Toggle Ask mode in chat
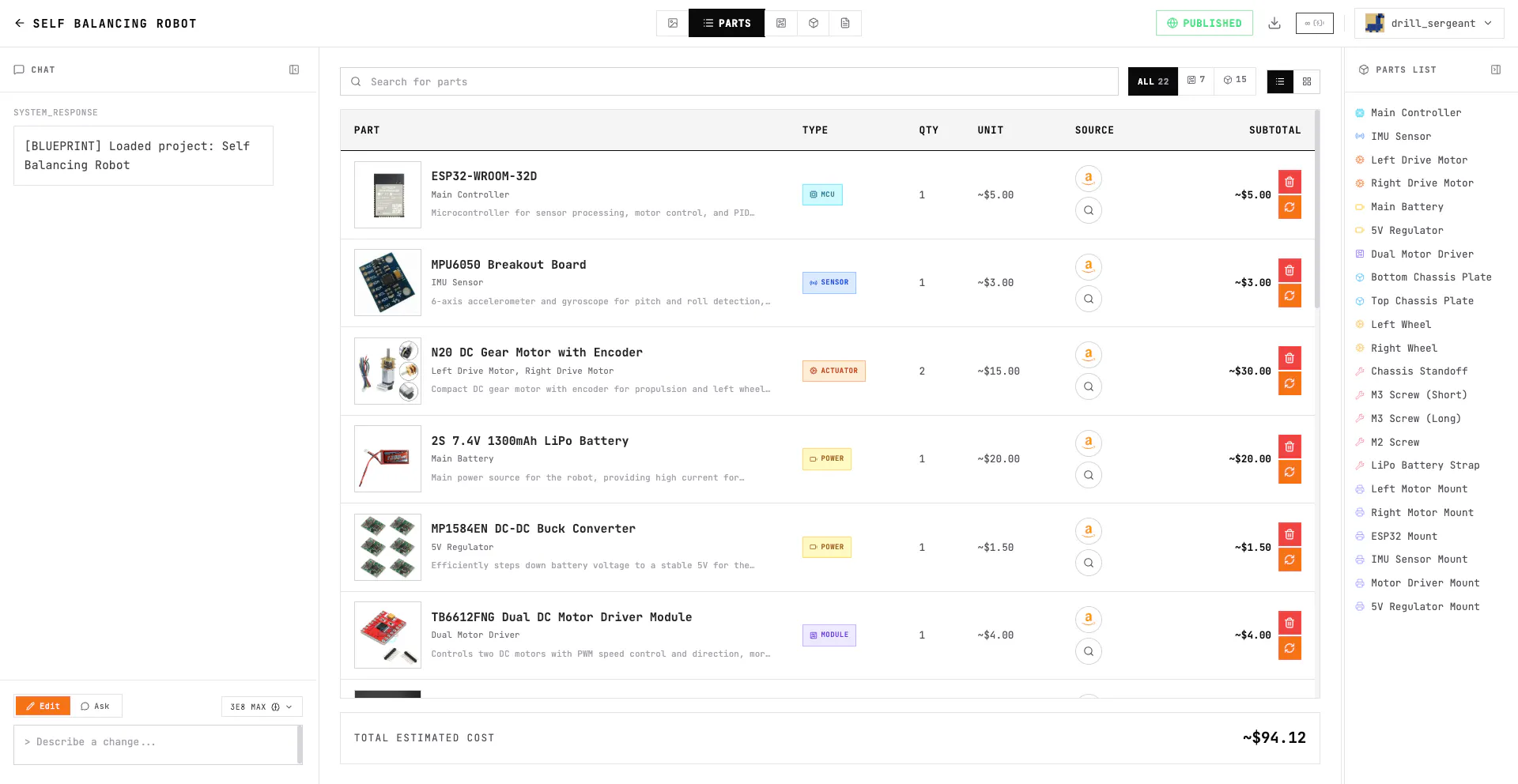The width and height of the screenshot is (1518, 784). pyautogui.click(x=96, y=706)
